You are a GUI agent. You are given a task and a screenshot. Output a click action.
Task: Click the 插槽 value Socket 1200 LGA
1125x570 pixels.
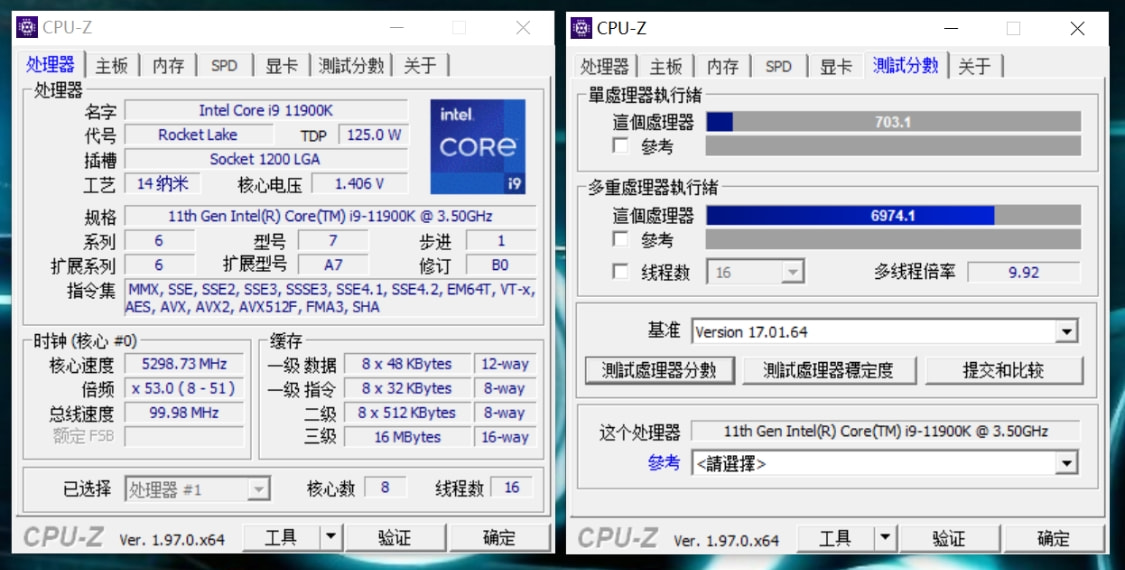click(x=266, y=159)
